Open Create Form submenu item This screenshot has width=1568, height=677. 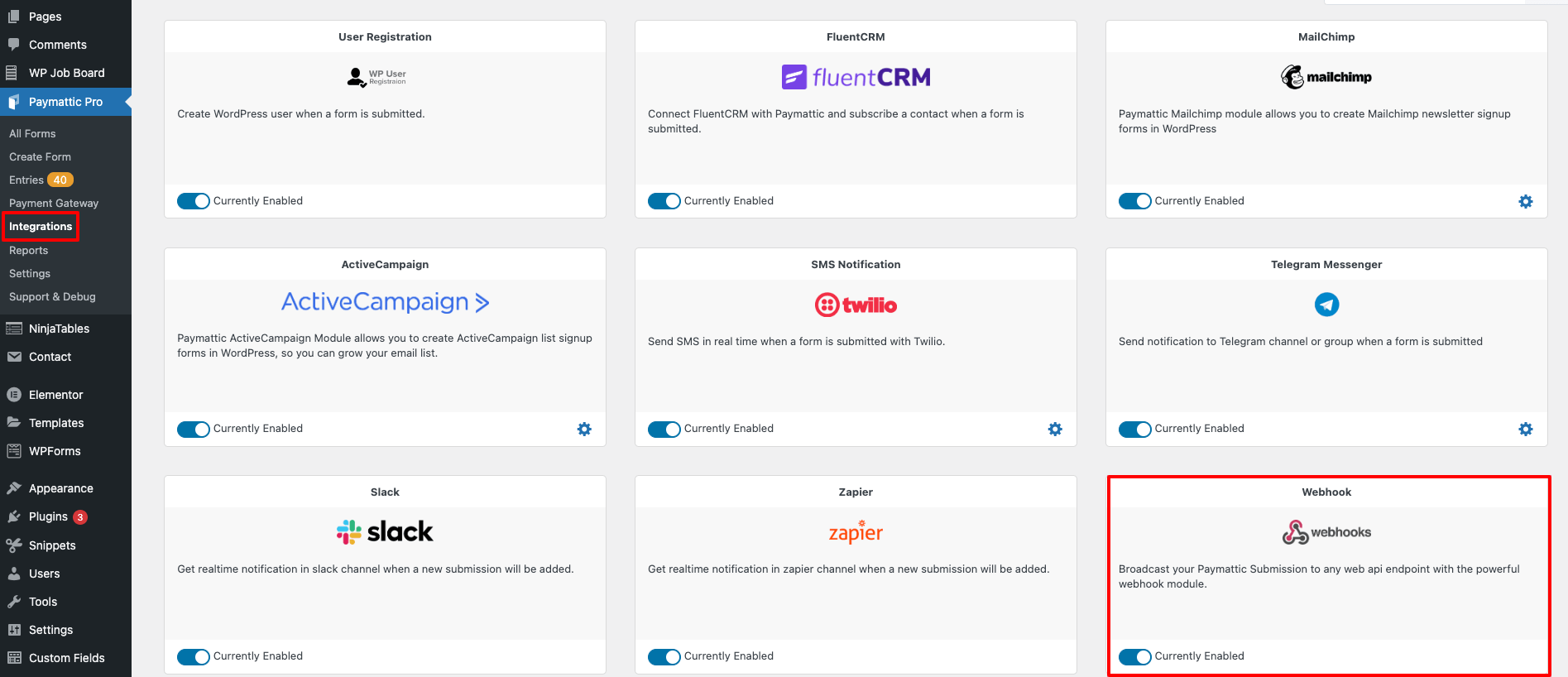pos(40,156)
